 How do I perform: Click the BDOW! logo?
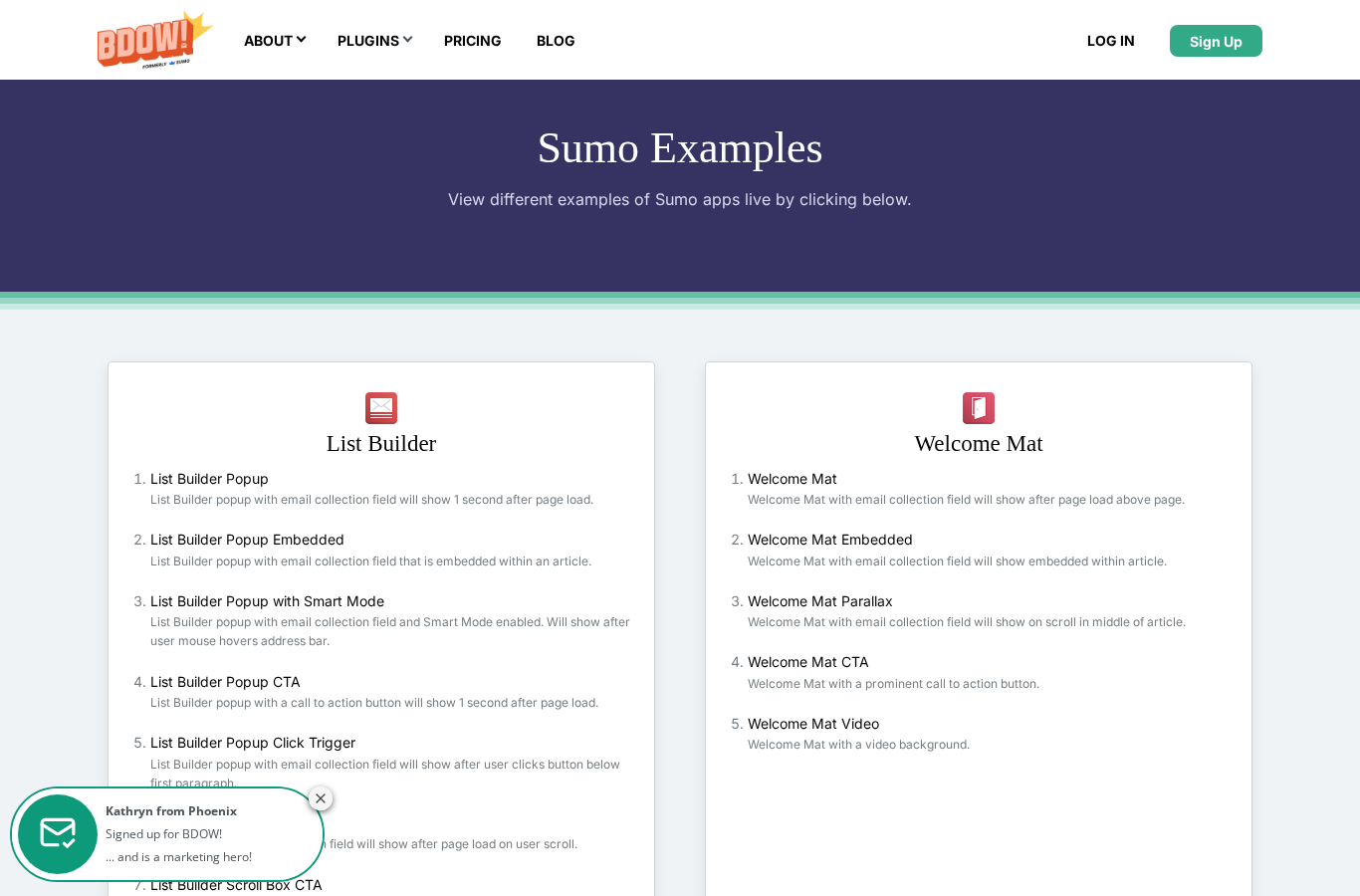click(x=154, y=40)
